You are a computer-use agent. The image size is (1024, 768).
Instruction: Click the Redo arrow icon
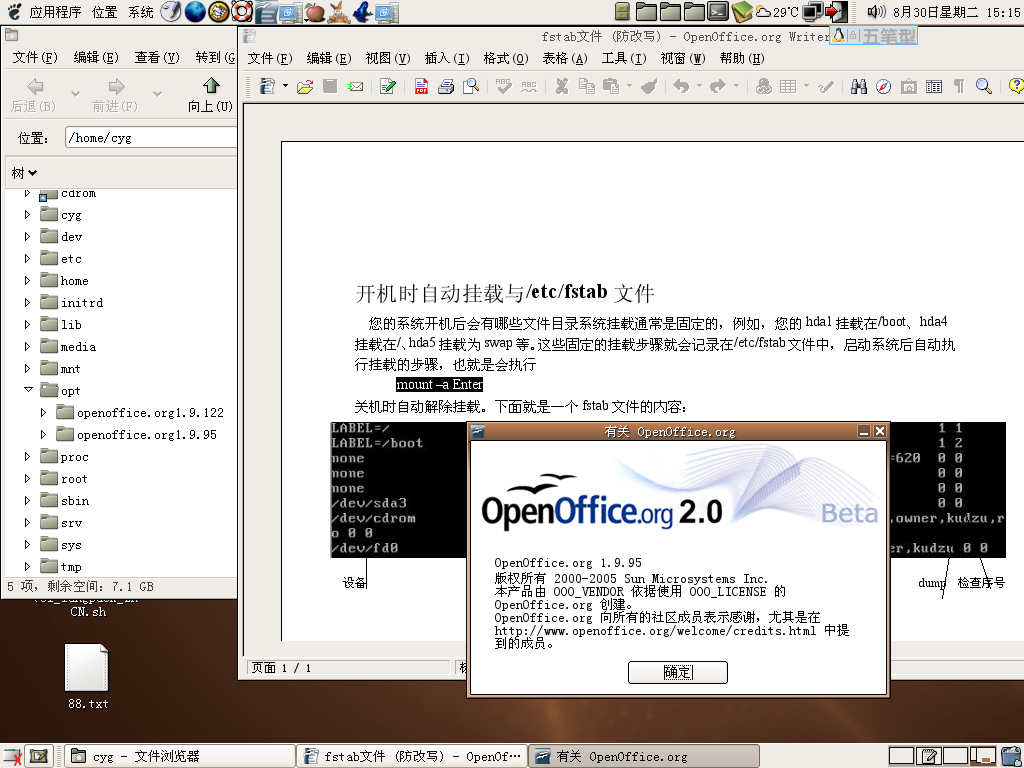pos(718,86)
